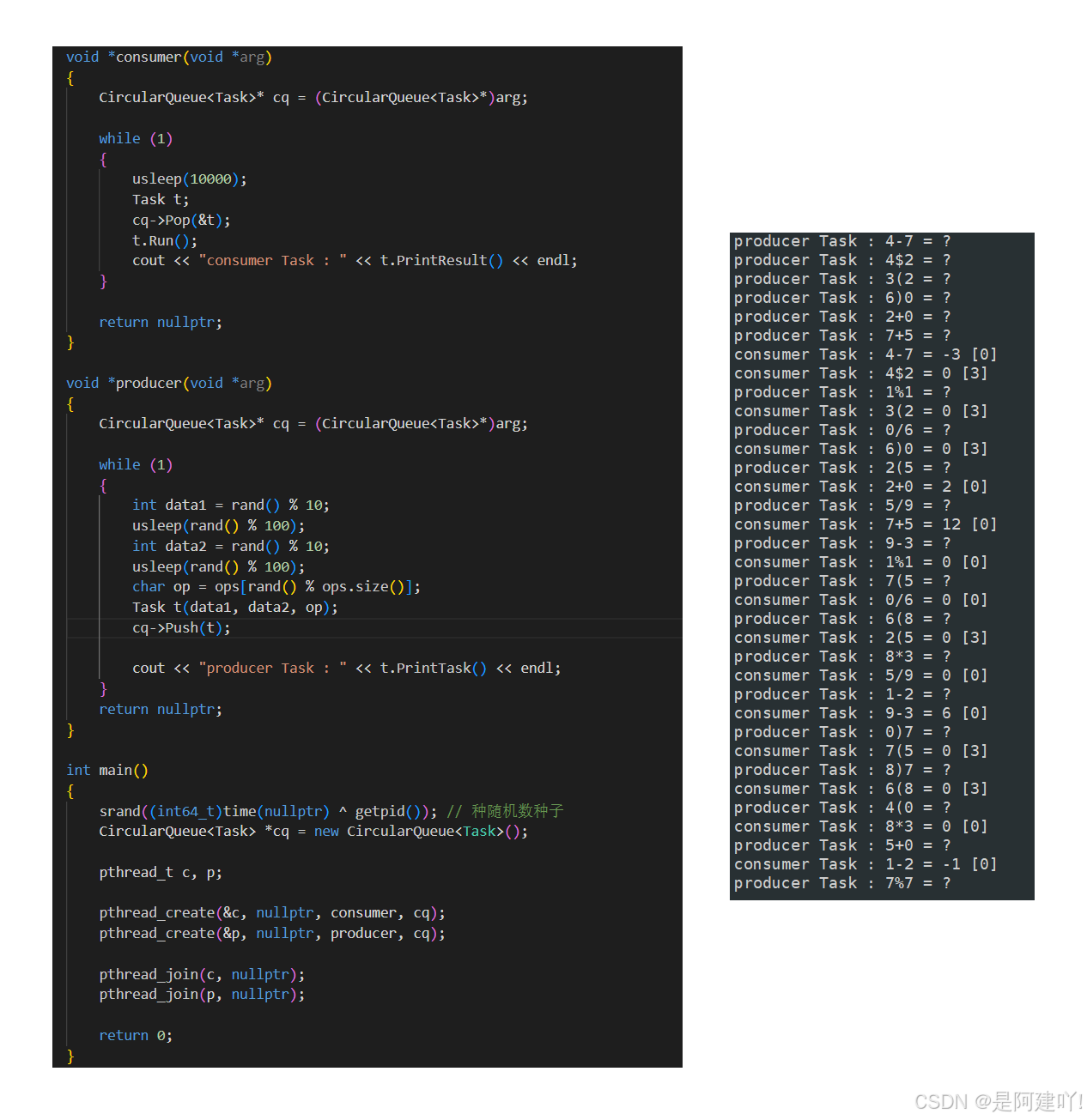Click output 'consumer Task : 0/6 = 0 [0]'
This screenshot has height=1120, width=1087.
[x=861, y=600]
